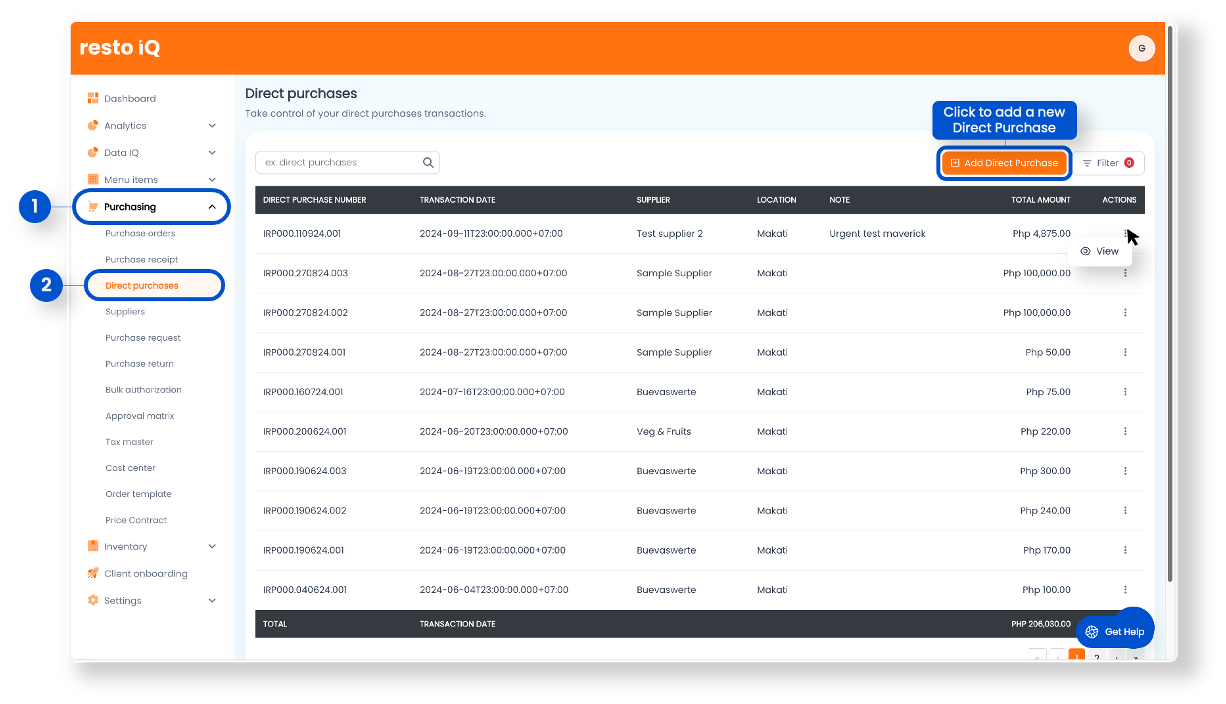
Task: Open Purchase receipt in sidebar
Action: click(141, 259)
